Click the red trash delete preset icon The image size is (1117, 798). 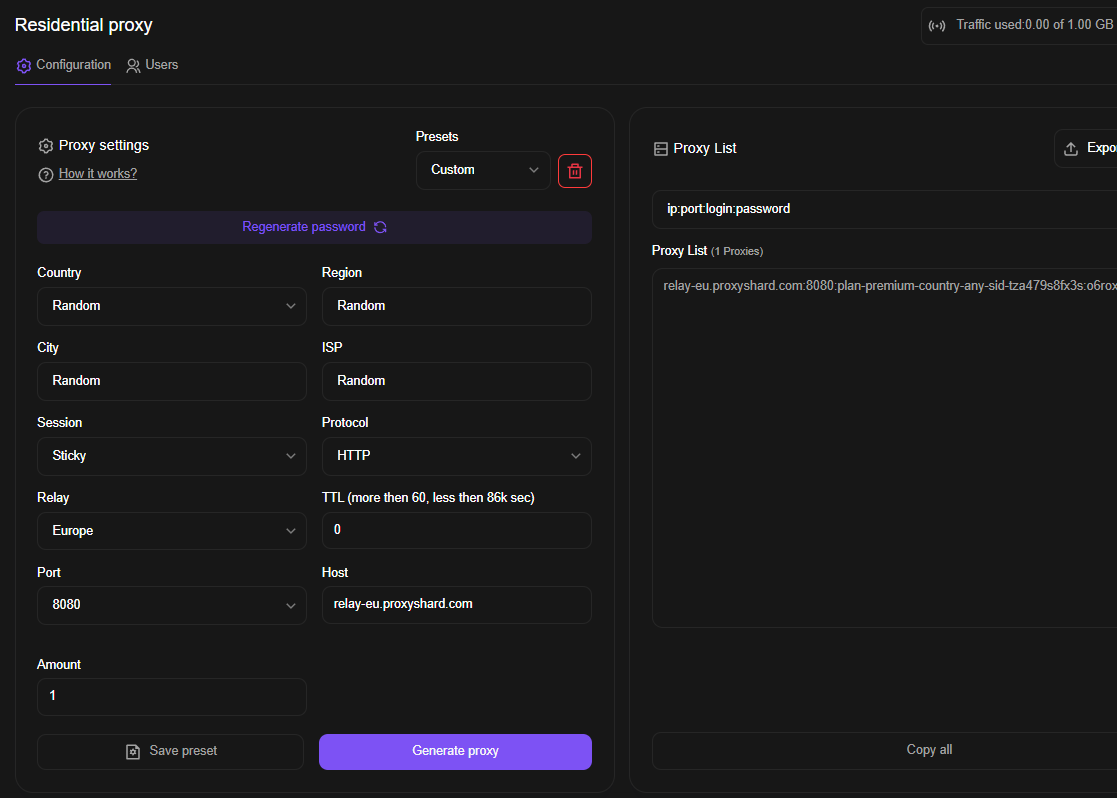(575, 171)
